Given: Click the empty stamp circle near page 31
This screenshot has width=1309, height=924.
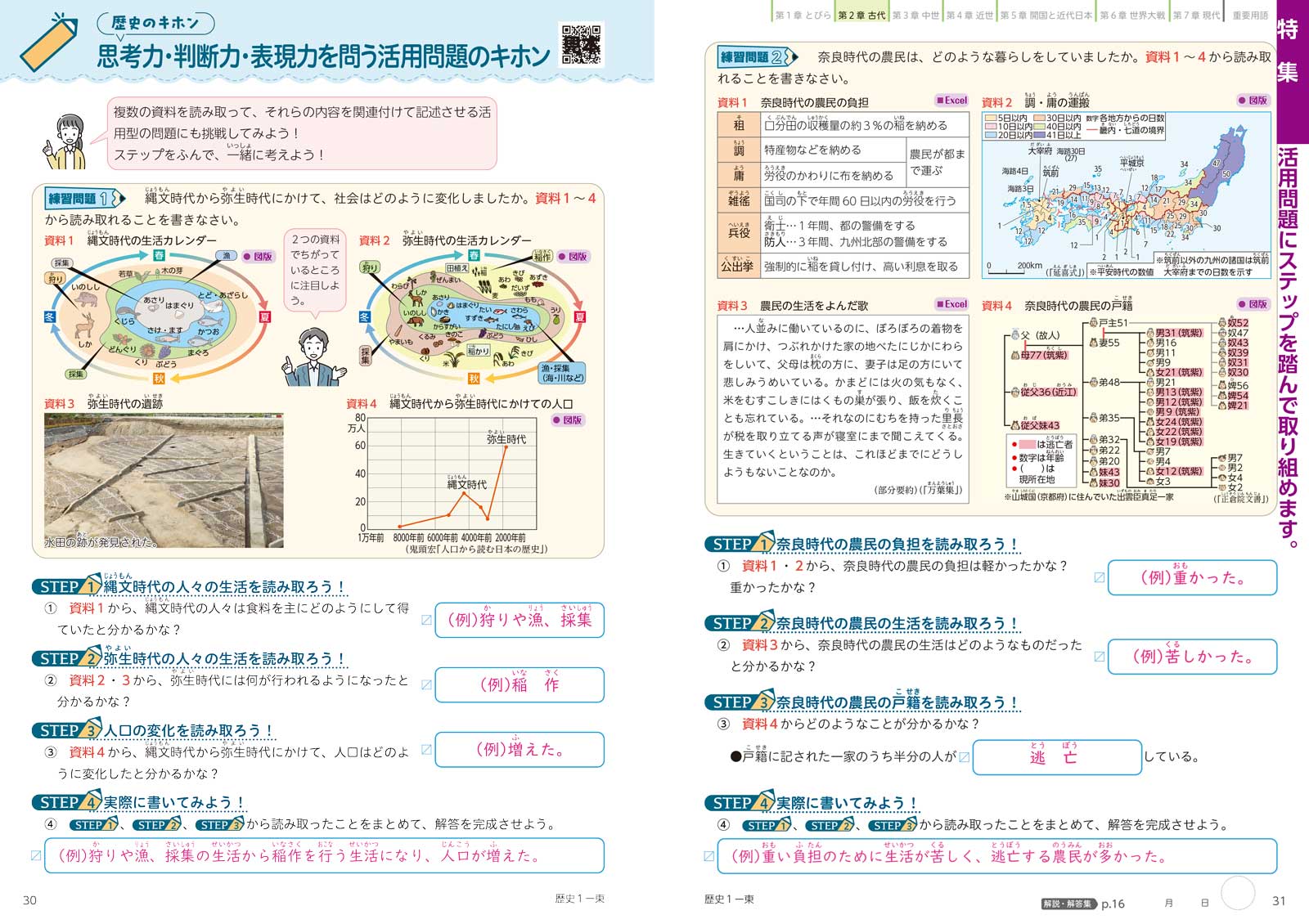Looking at the screenshot, I should click(x=1238, y=894).
